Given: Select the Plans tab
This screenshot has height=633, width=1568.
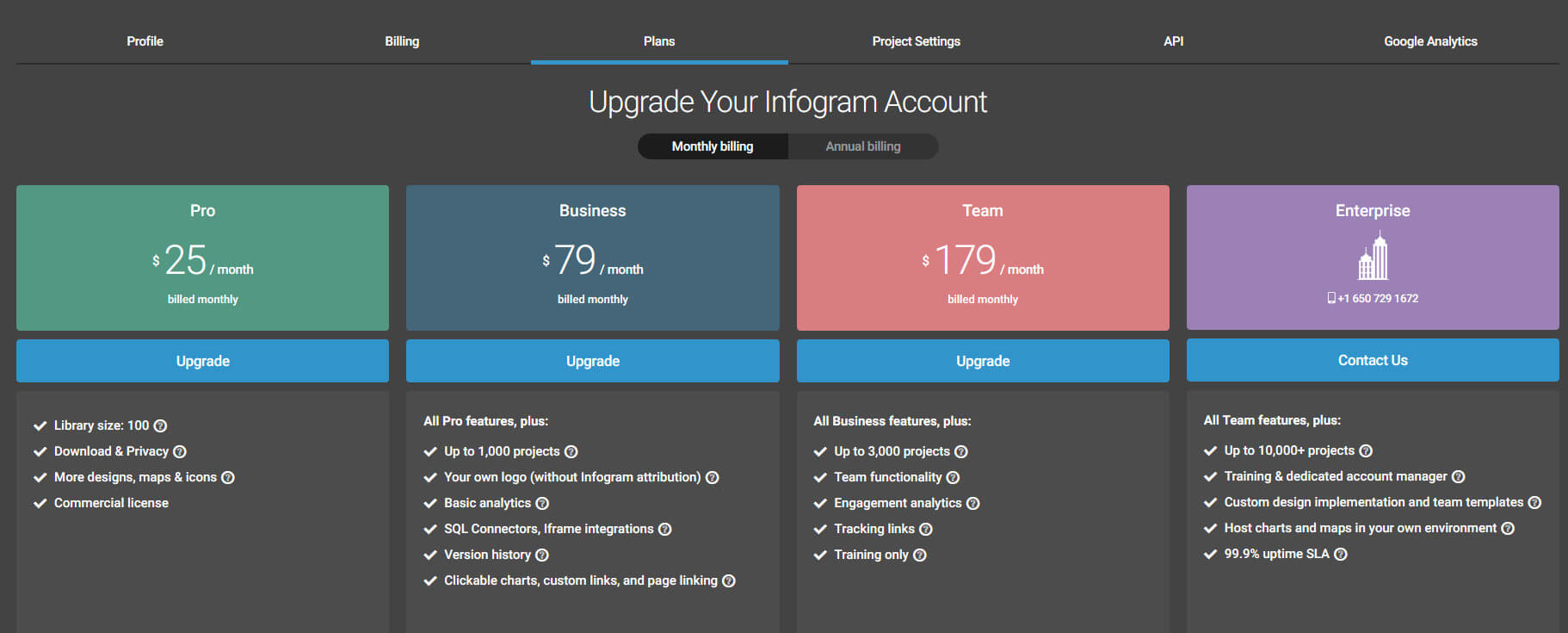Looking at the screenshot, I should click(x=659, y=40).
